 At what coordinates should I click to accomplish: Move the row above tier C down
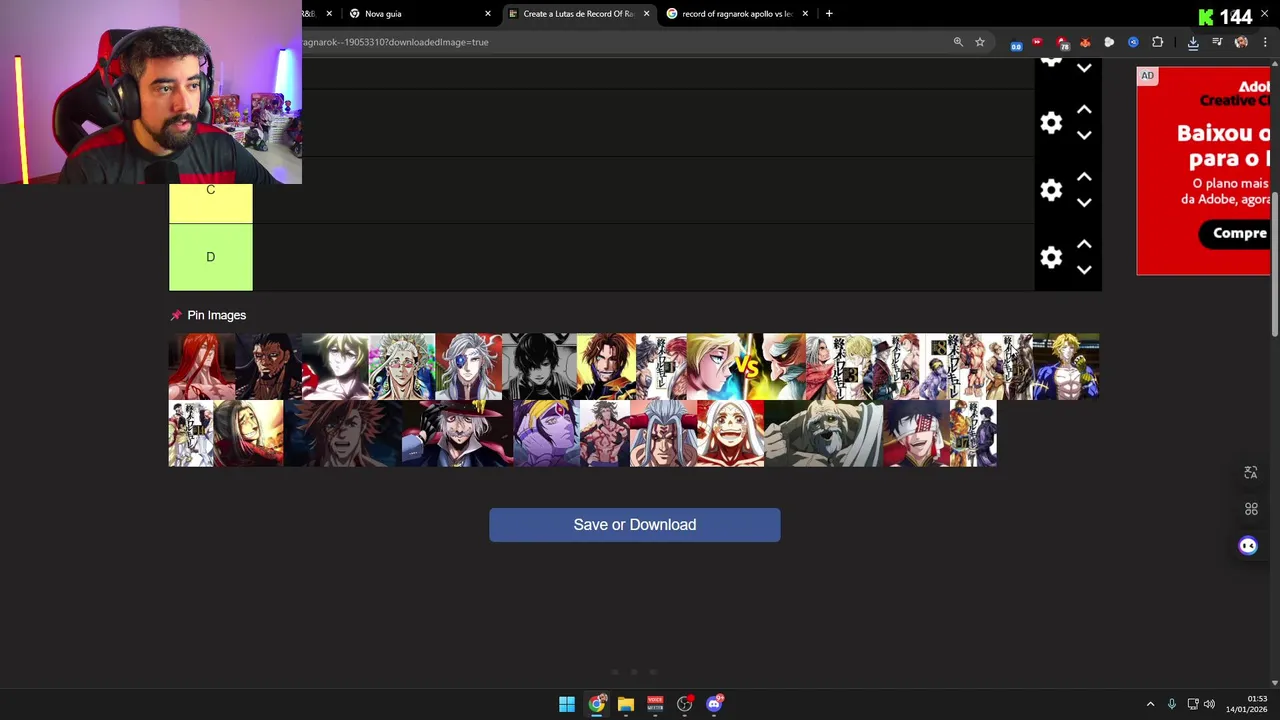pyautogui.click(x=1084, y=136)
